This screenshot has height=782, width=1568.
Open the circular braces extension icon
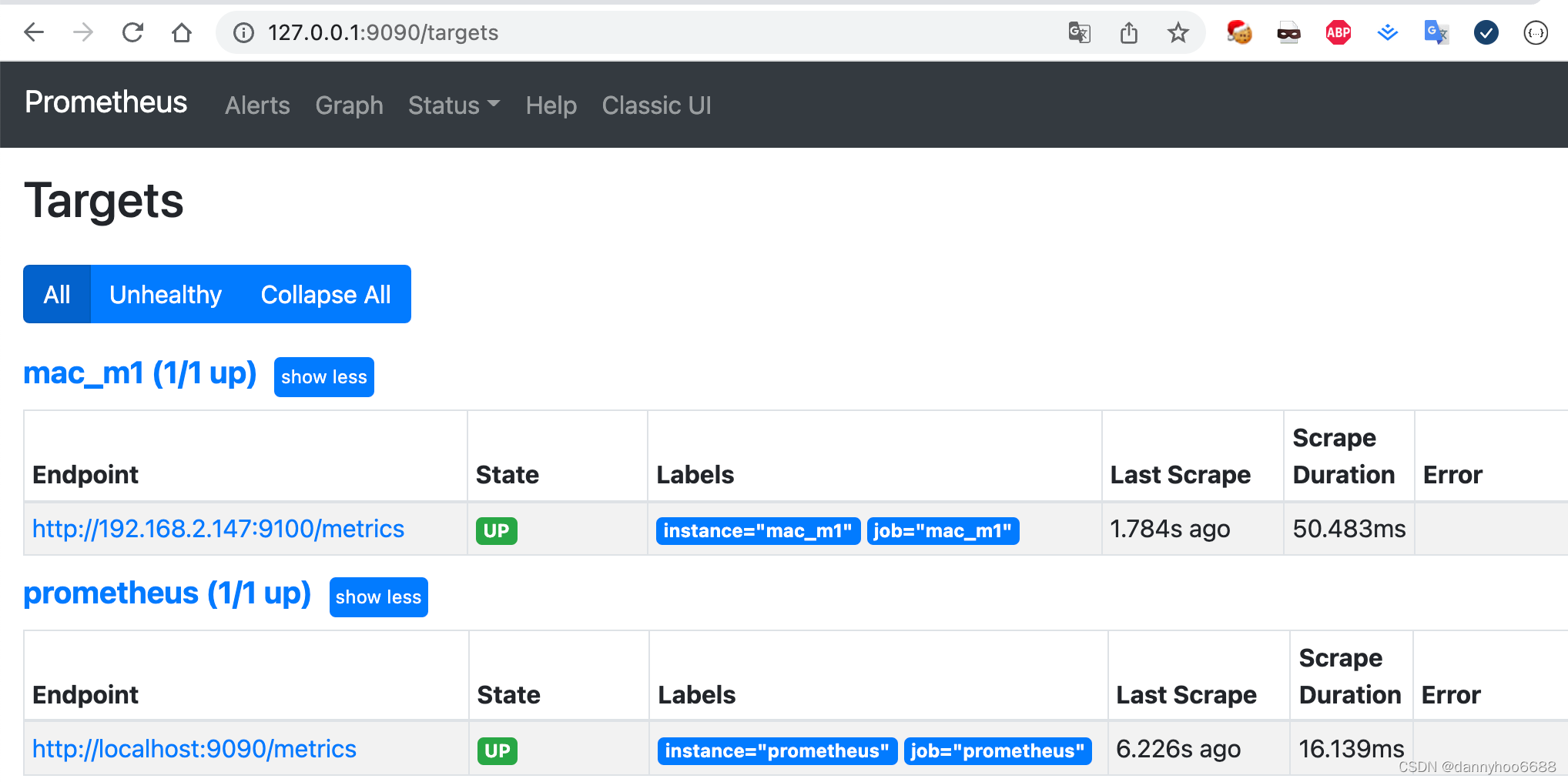coord(1536,32)
